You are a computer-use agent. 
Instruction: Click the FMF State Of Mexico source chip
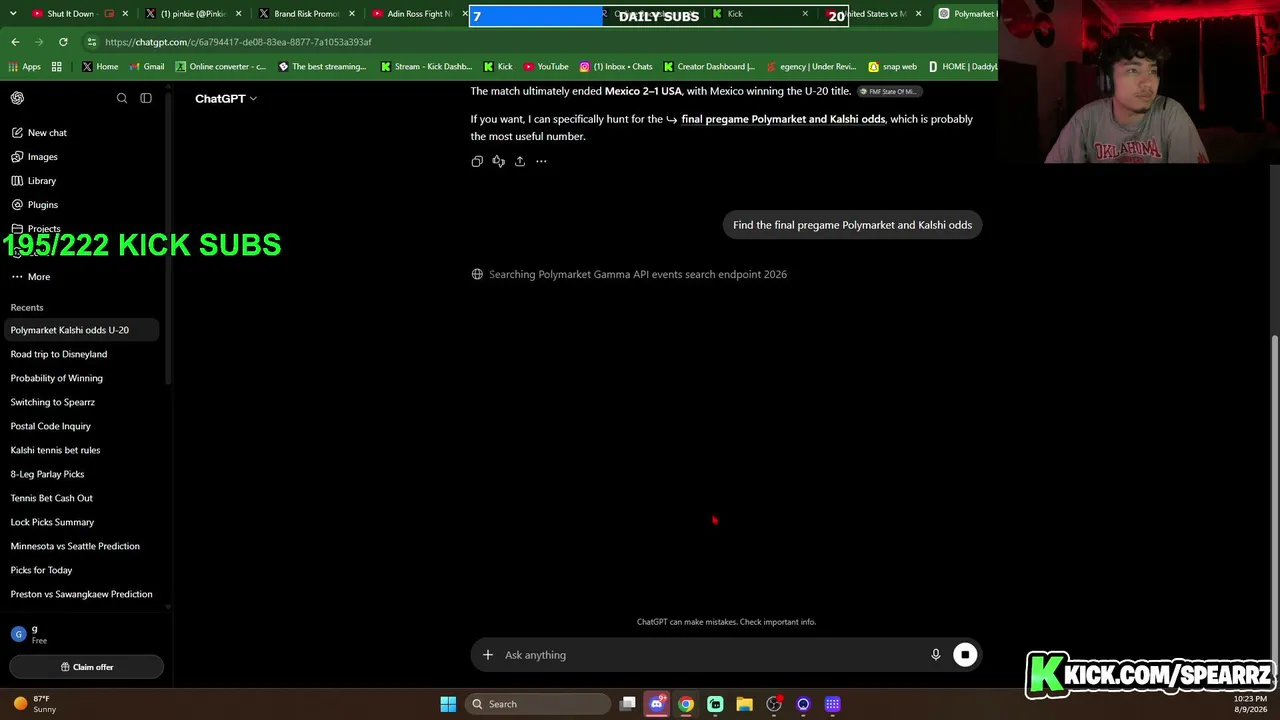(x=889, y=92)
